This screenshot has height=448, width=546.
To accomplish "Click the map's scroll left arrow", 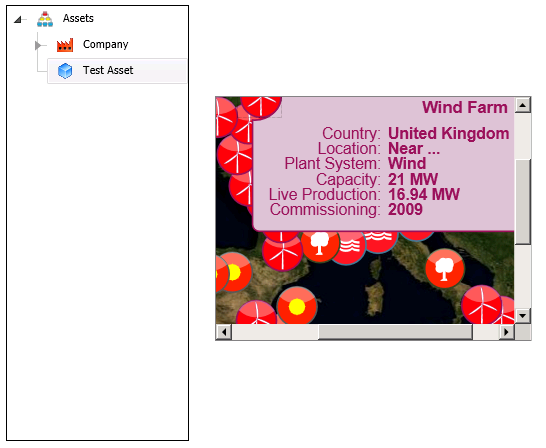I will 224,332.
